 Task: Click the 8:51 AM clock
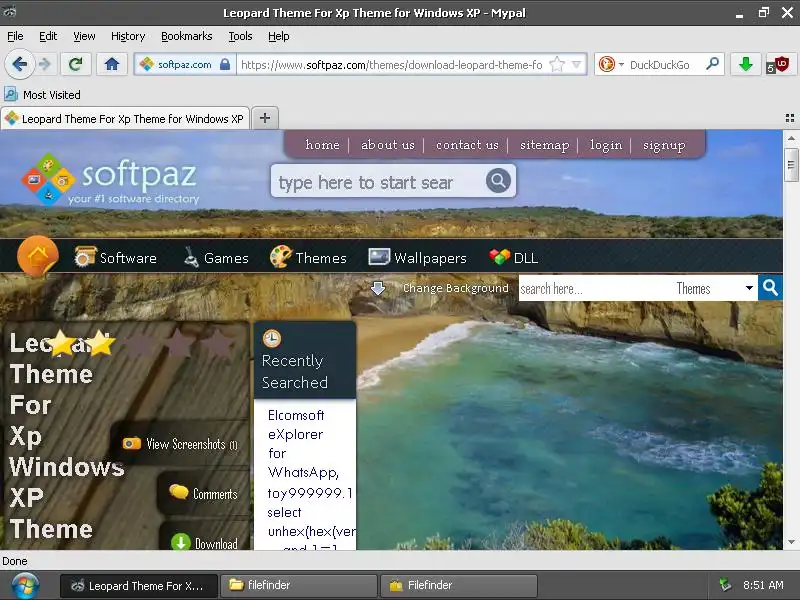[x=763, y=585]
